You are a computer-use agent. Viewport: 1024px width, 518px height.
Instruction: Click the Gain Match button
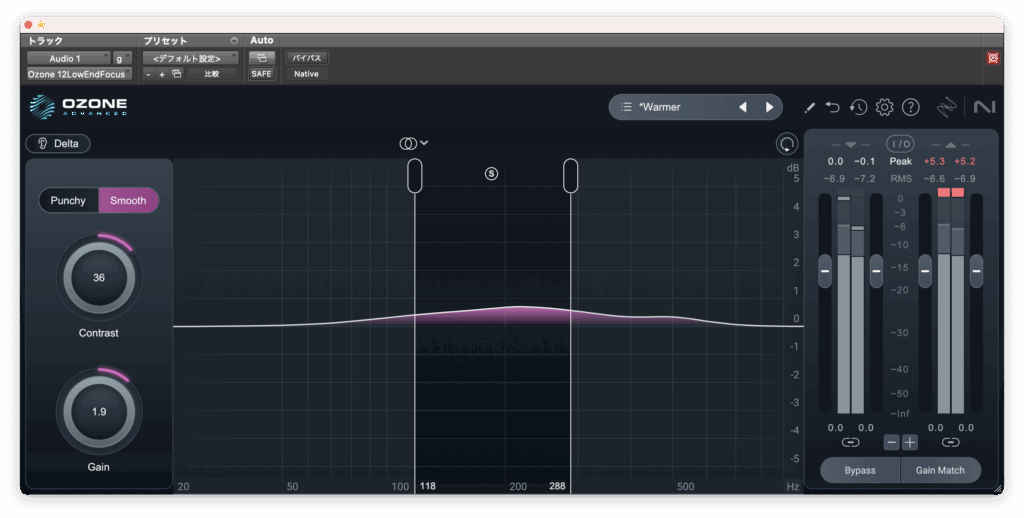(940, 470)
